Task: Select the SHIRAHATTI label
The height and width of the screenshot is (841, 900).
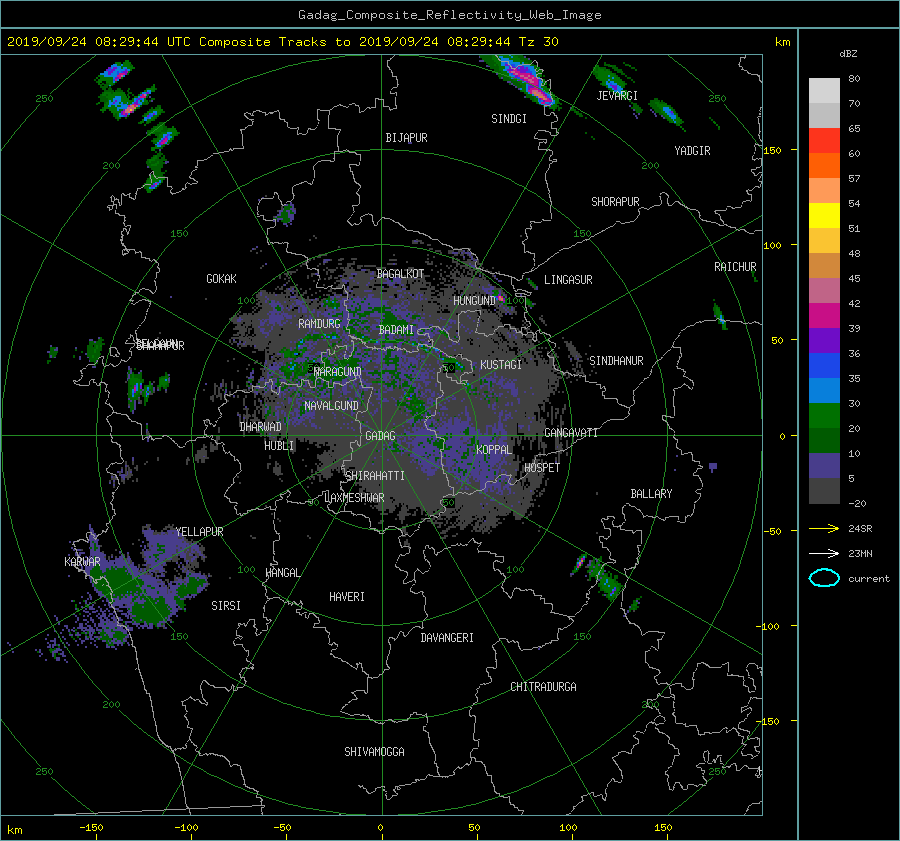Action: (375, 476)
